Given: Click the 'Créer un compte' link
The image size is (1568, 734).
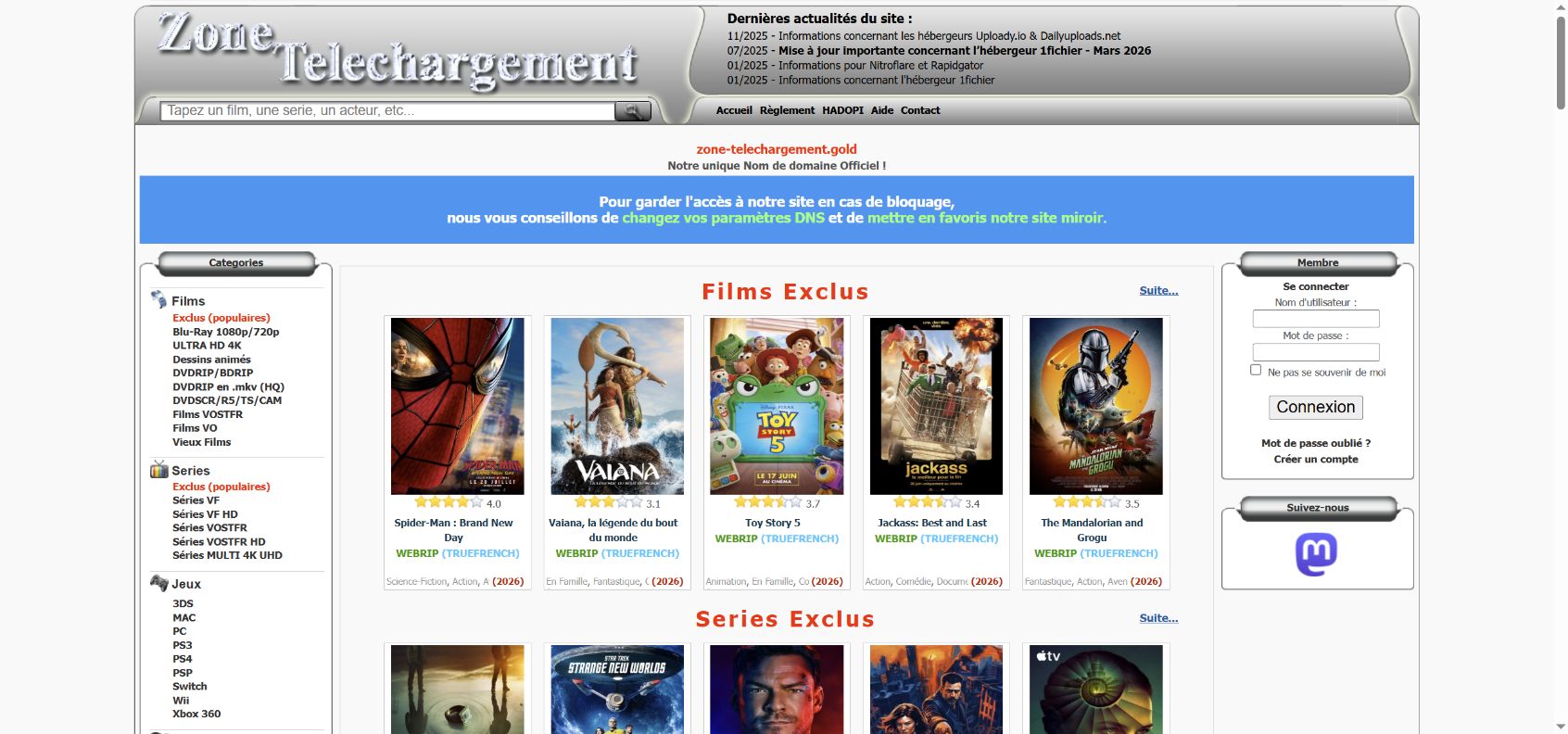Looking at the screenshot, I should 1316,459.
